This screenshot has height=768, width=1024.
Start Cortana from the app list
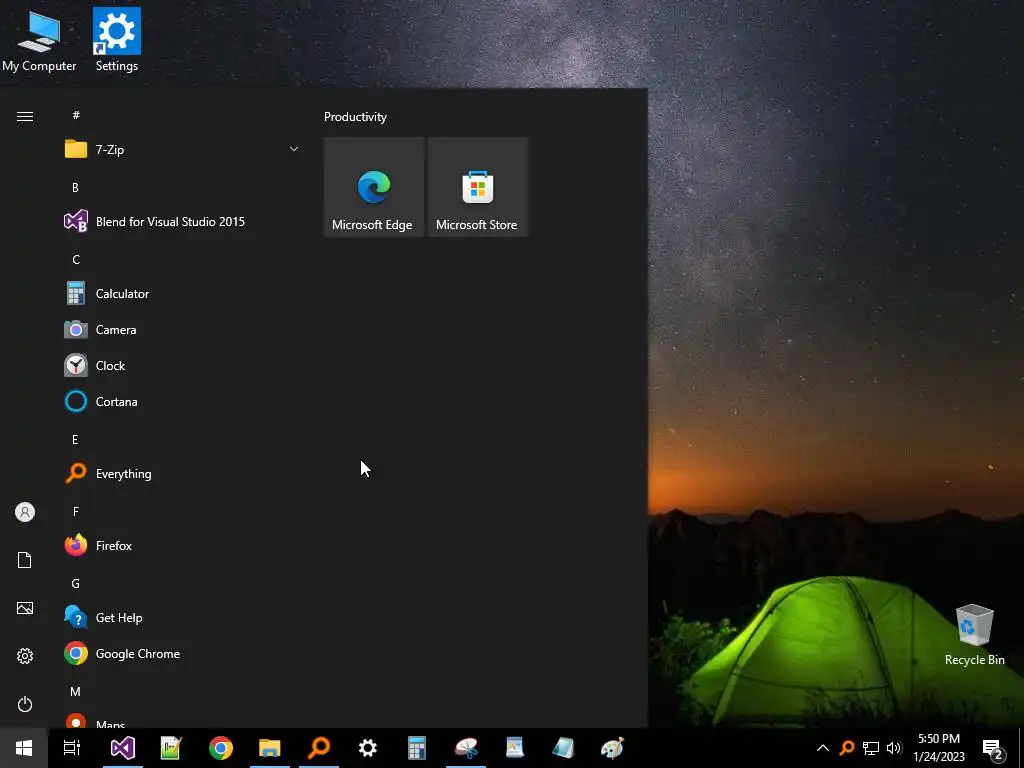click(x=183, y=402)
